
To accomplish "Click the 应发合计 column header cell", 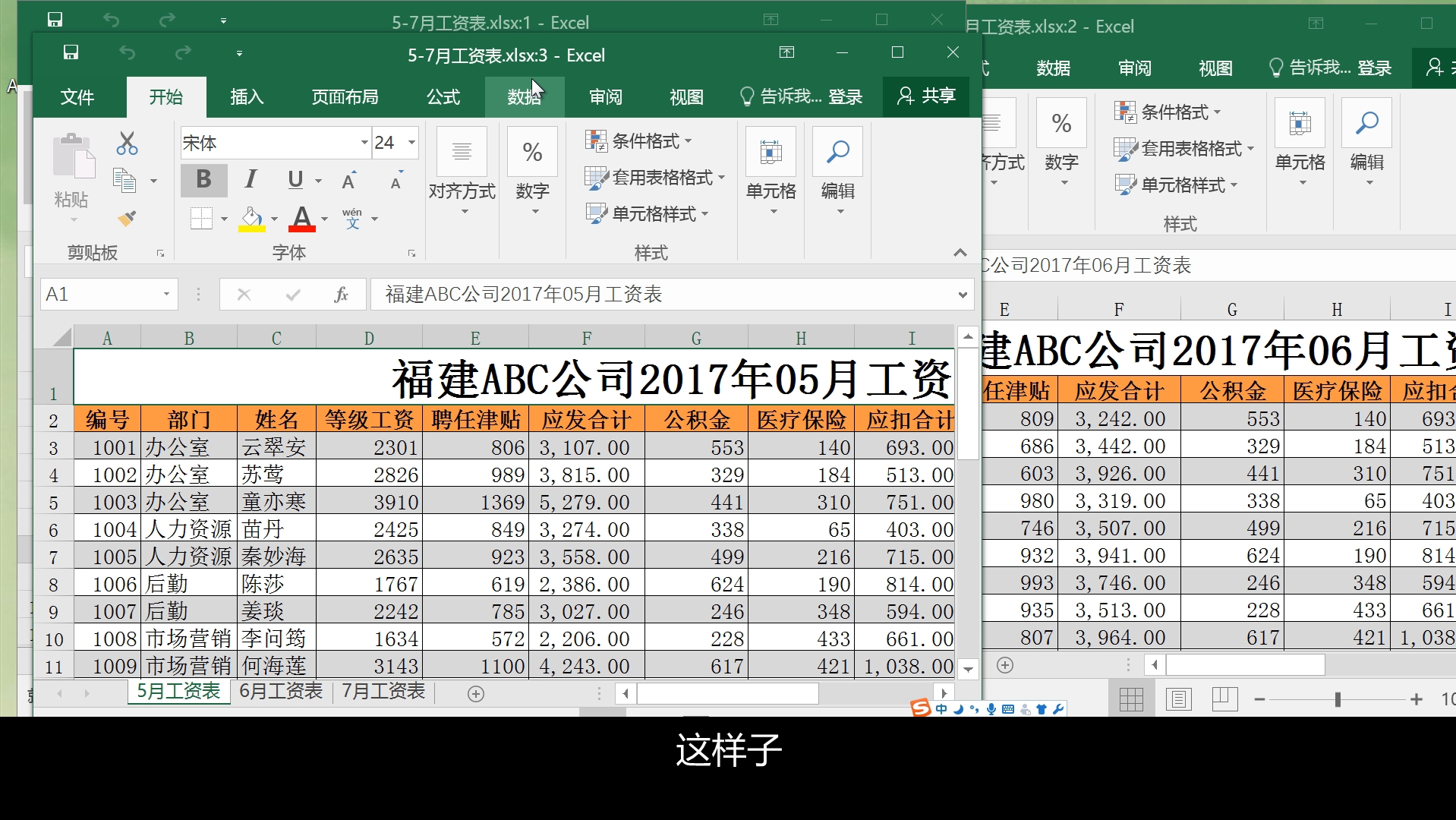I will (586, 419).
